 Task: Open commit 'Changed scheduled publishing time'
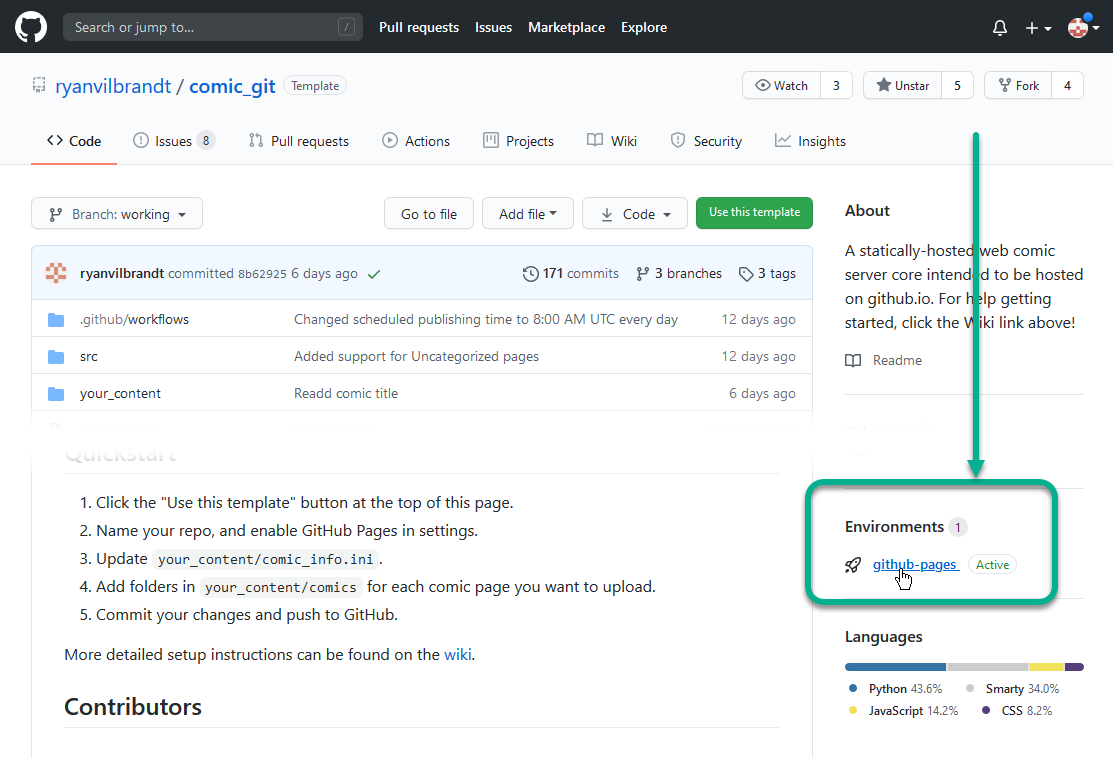[486, 319]
